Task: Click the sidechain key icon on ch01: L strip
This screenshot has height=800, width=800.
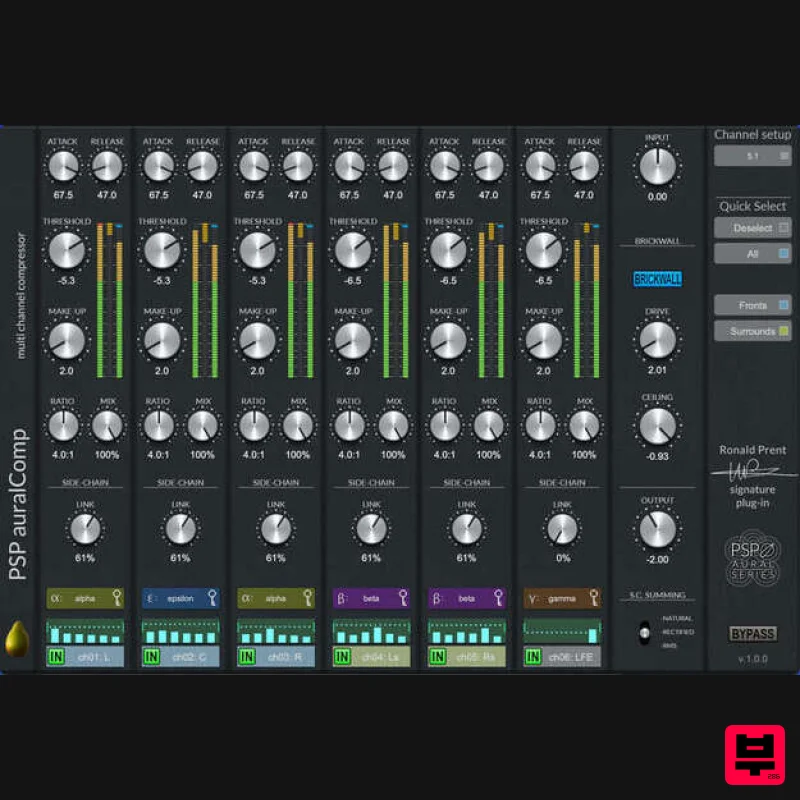Action: [x=118, y=597]
